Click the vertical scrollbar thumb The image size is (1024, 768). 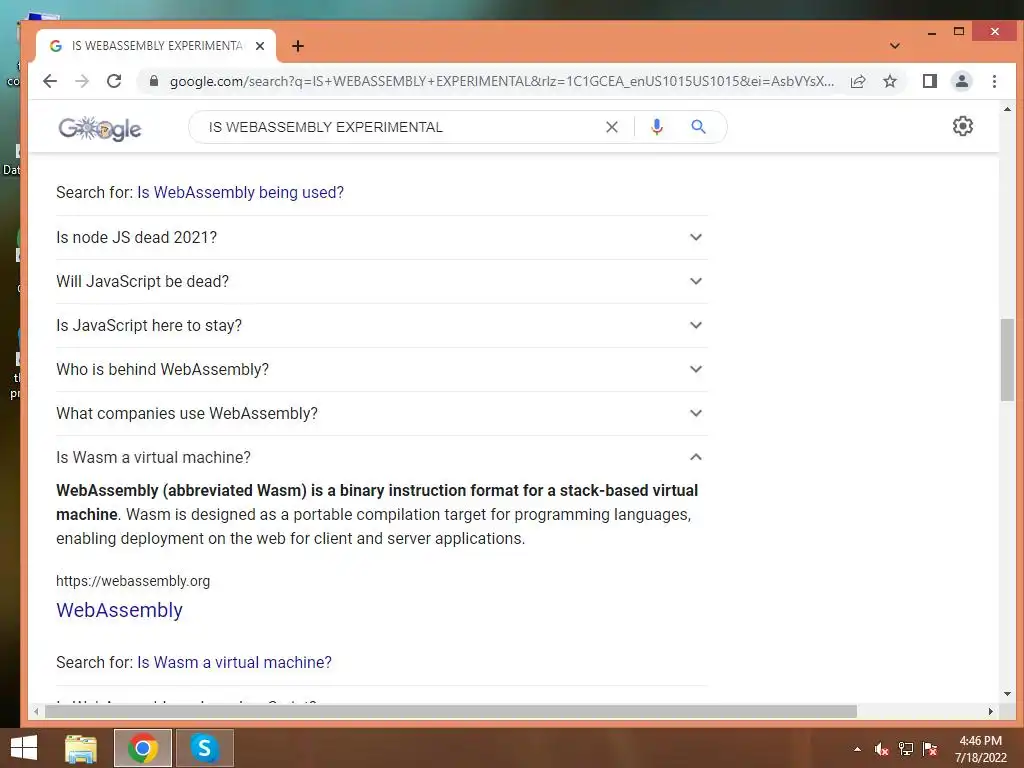pos(1006,359)
